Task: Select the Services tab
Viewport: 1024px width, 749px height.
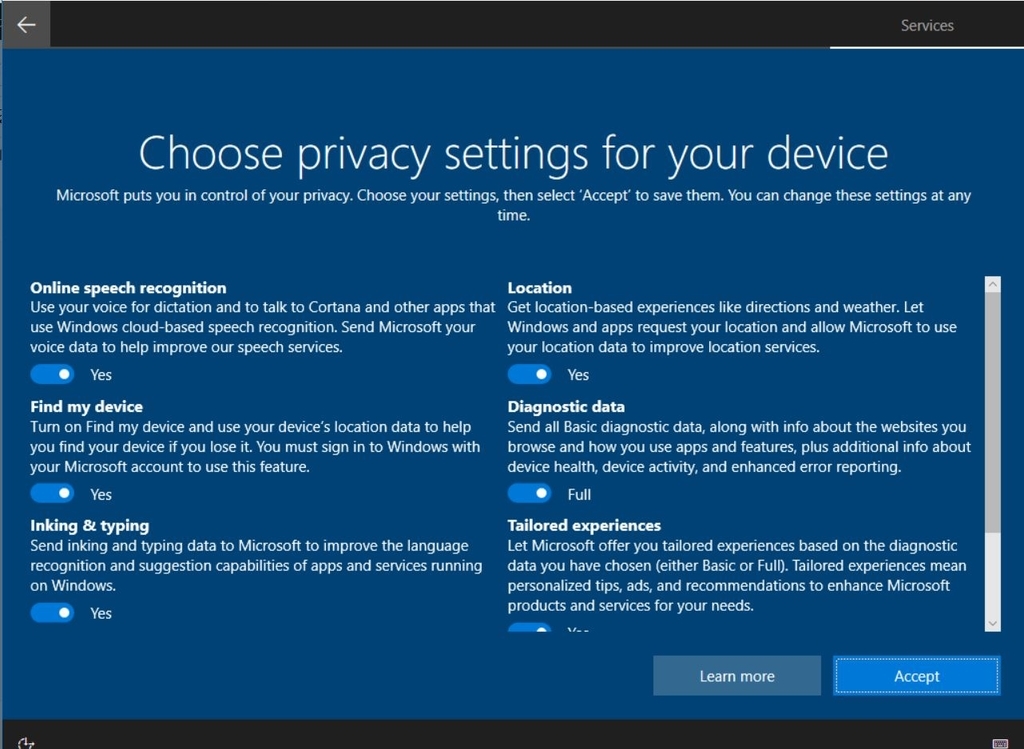Action: [x=927, y=25]
